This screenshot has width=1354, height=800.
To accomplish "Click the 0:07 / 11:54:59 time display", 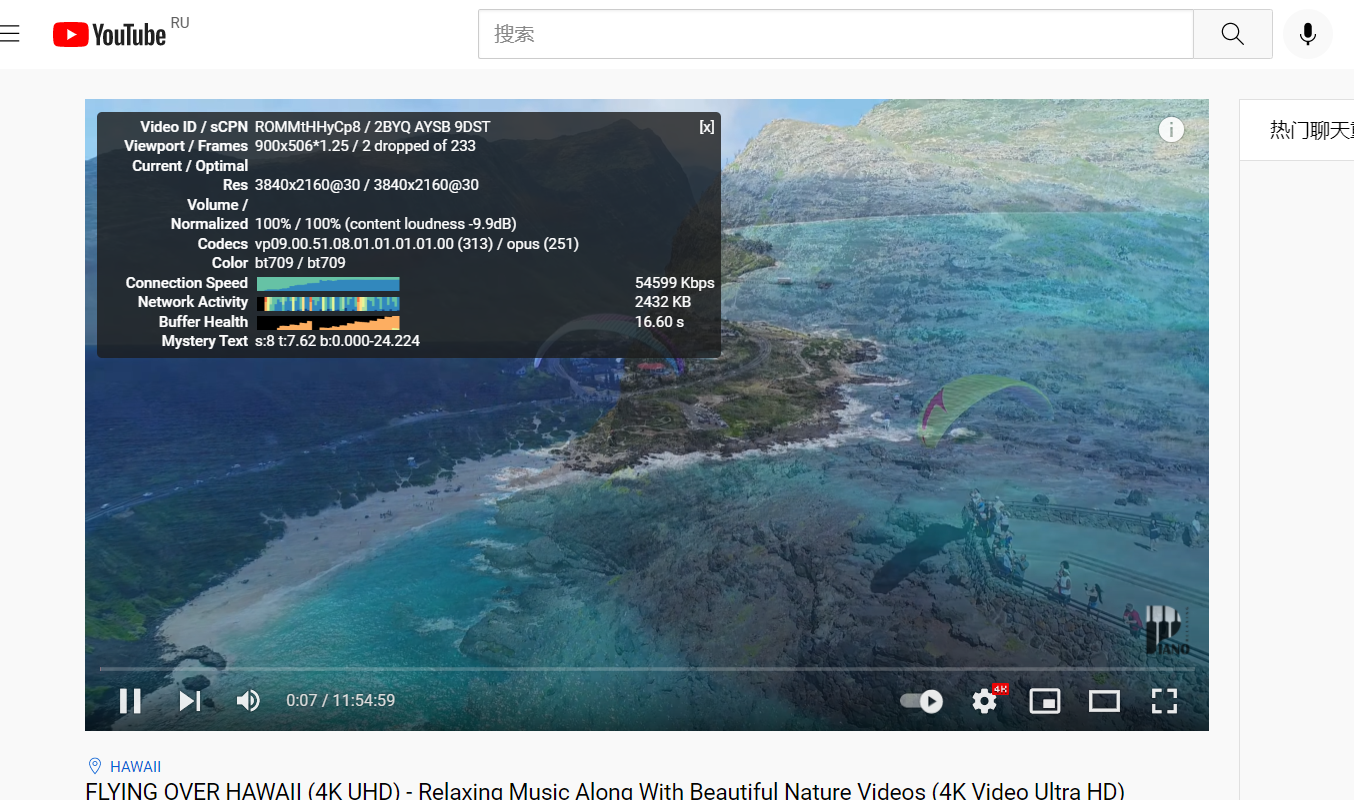I will [x=341, y=700].
